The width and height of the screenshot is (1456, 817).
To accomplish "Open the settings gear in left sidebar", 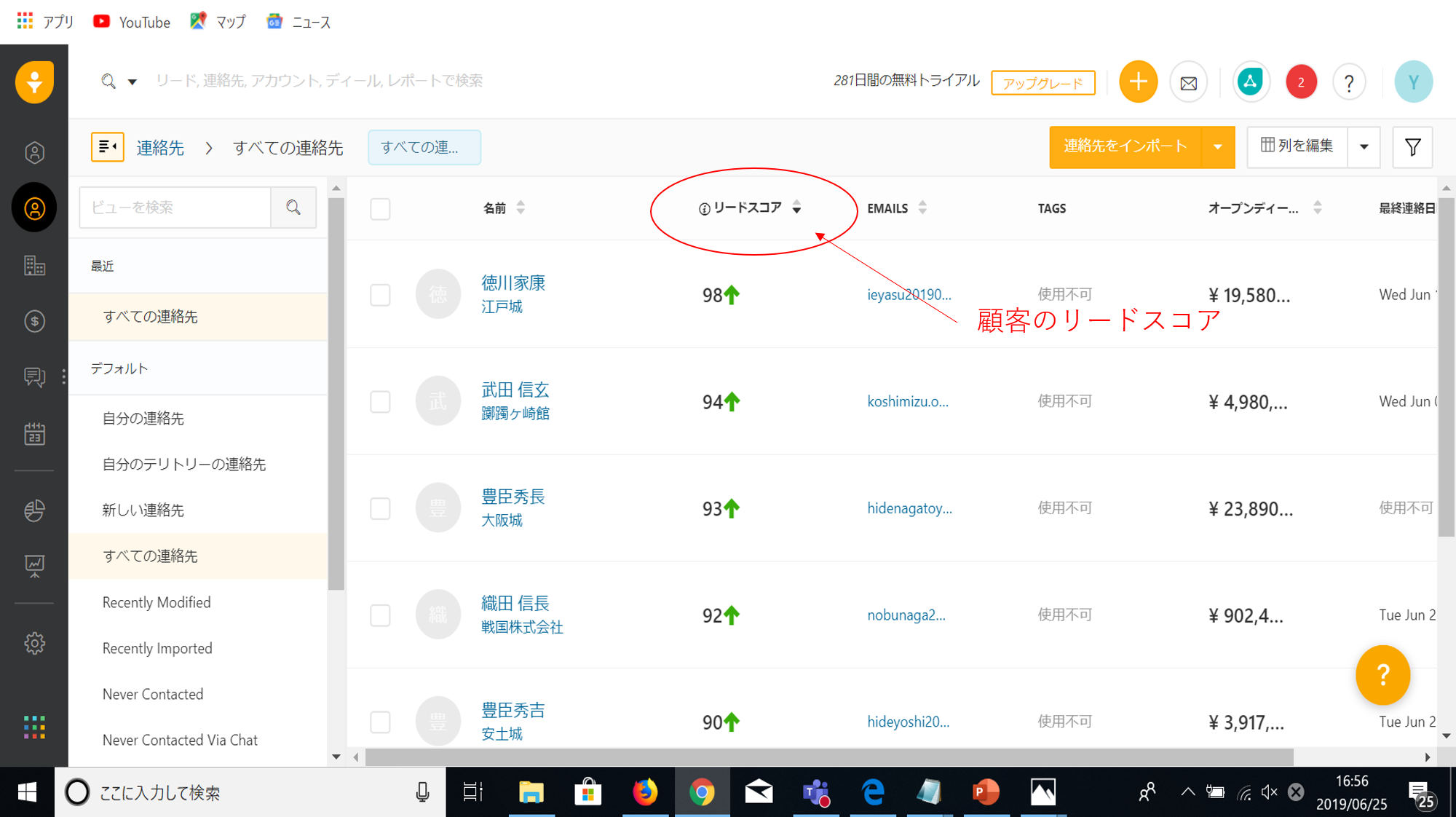I will (34, 643).
